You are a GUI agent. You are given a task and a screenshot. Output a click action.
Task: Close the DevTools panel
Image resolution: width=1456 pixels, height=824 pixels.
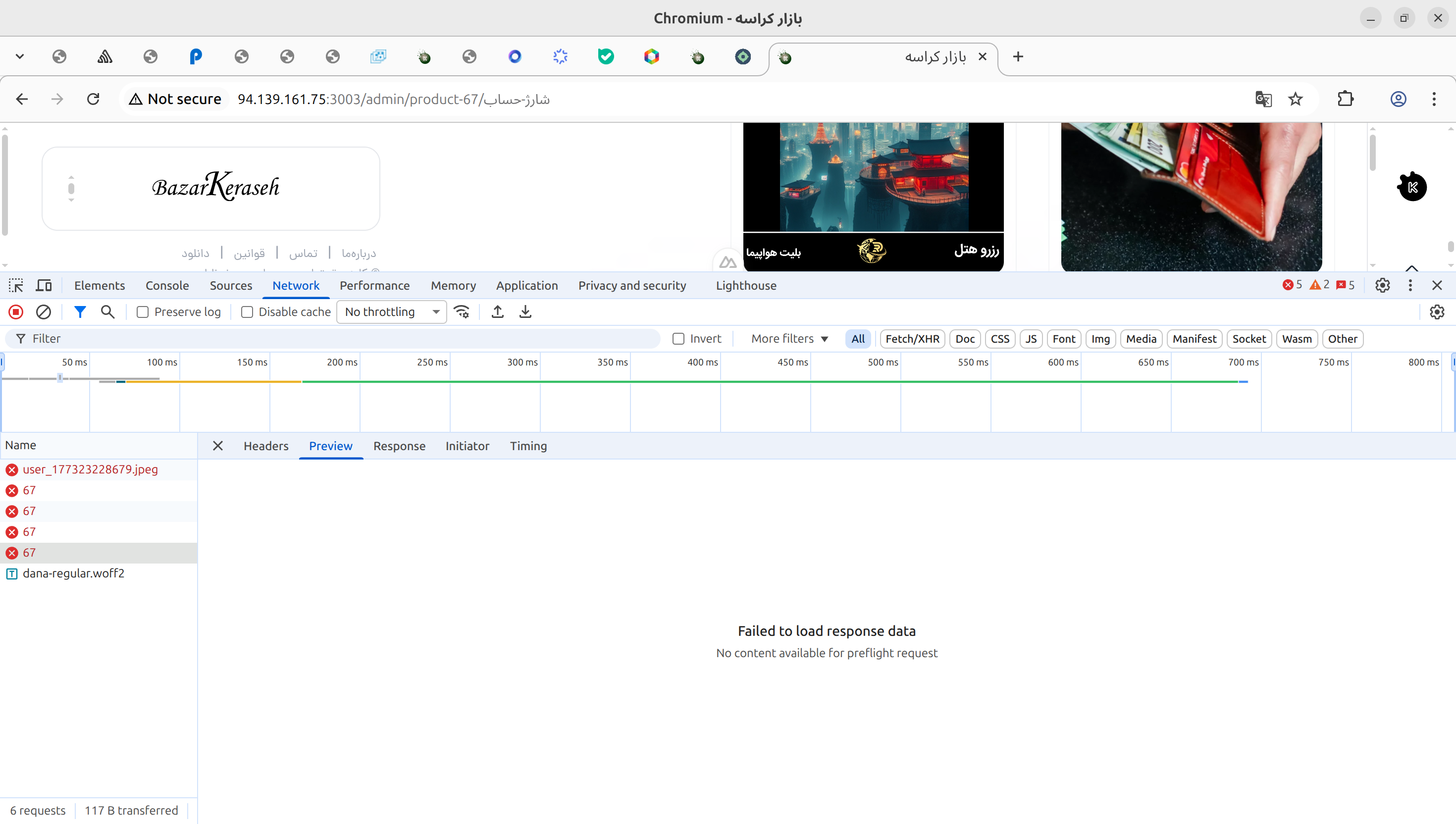pos(1437,285)
